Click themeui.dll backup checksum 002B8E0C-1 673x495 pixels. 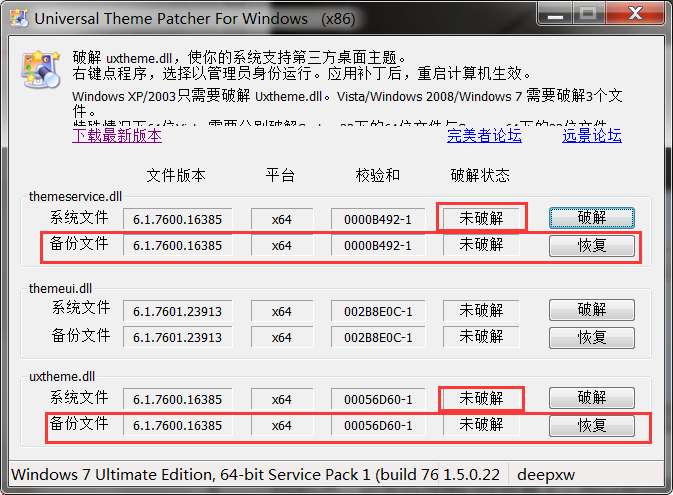378,337
